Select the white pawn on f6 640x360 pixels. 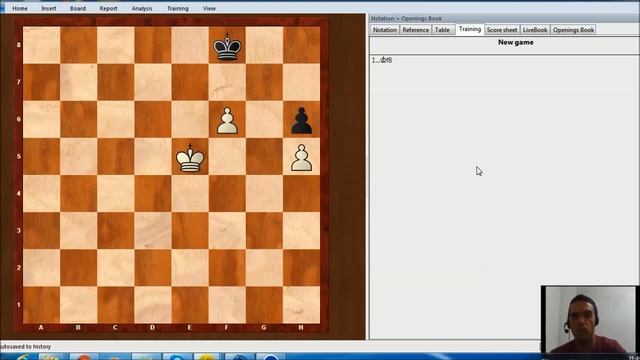pos(227,120)
